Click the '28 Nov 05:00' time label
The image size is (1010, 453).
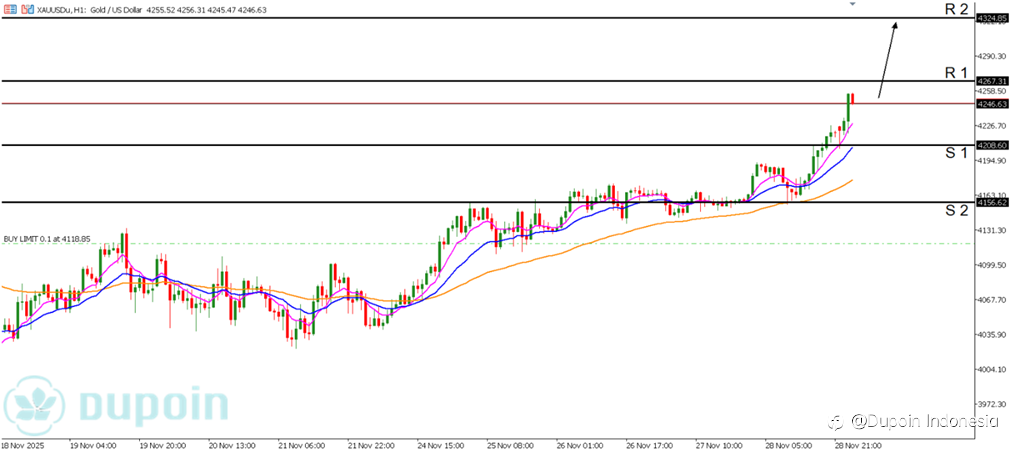tap(788, 445)
